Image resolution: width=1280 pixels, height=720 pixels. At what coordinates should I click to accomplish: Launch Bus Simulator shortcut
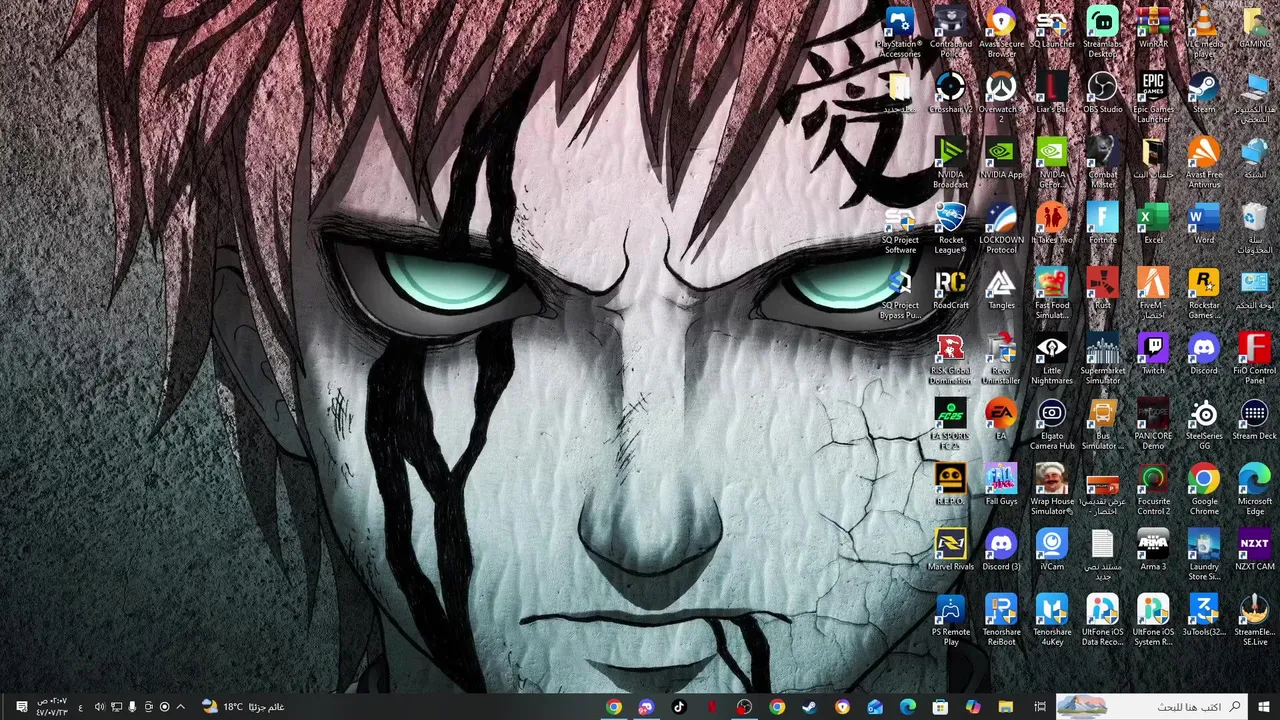(1103, 424)
